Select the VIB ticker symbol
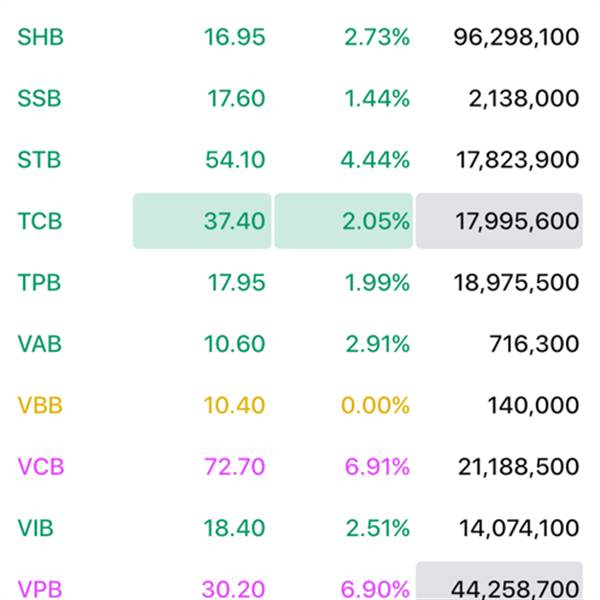This screenshot has width=600, height=600. click(36, 528)
